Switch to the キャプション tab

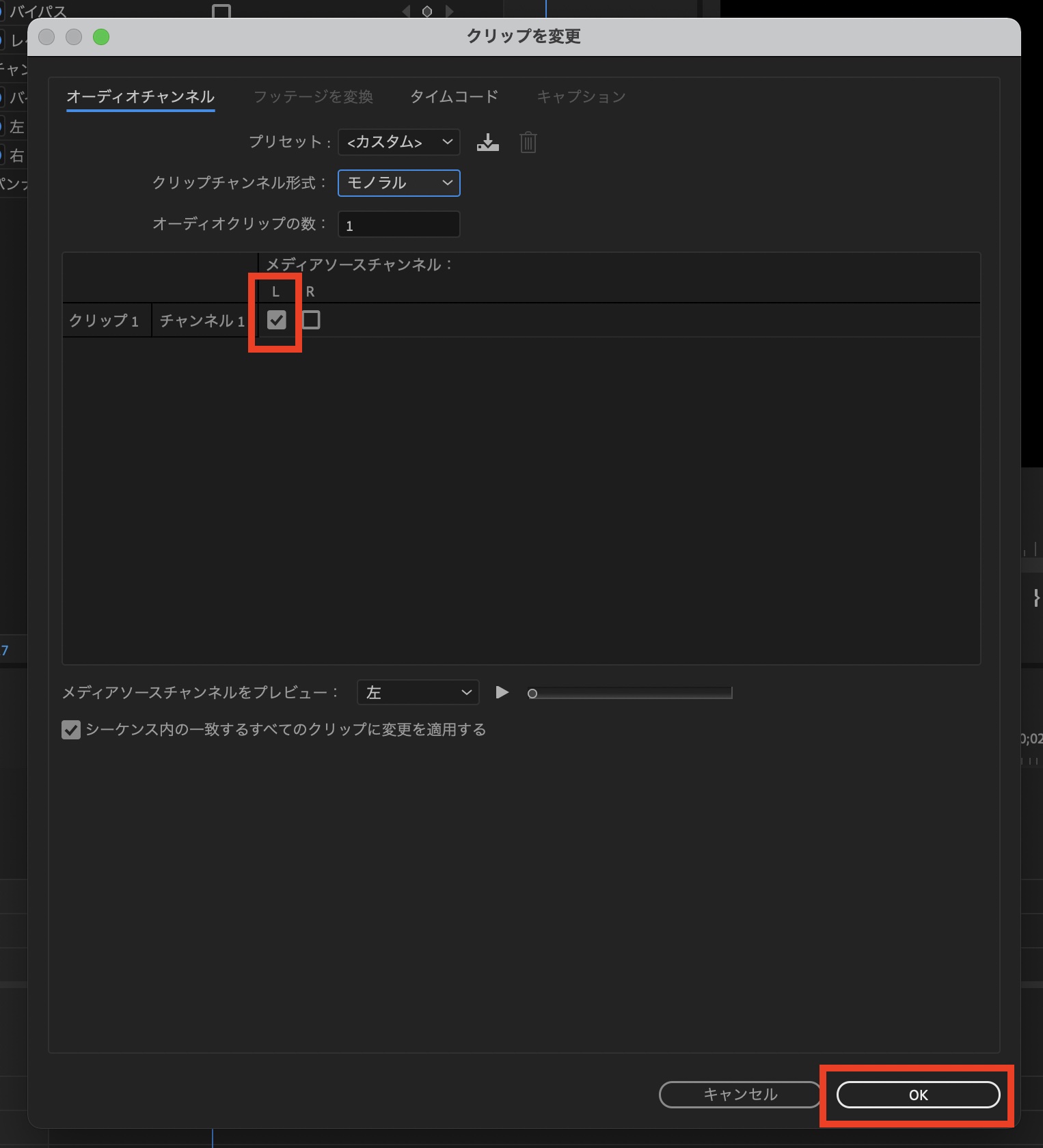tap(581, 96)
